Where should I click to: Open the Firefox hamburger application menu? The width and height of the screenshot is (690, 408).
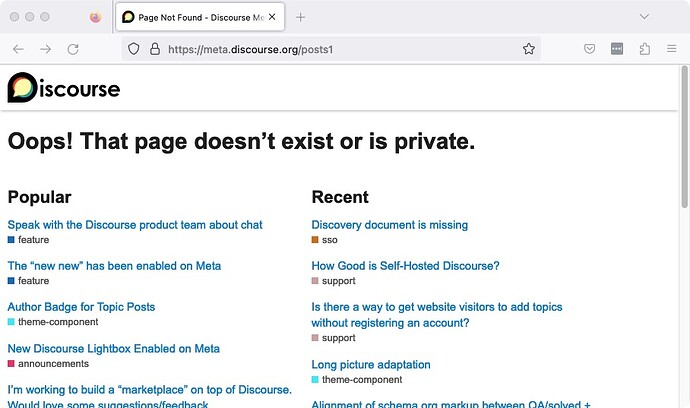coord(672,49)
